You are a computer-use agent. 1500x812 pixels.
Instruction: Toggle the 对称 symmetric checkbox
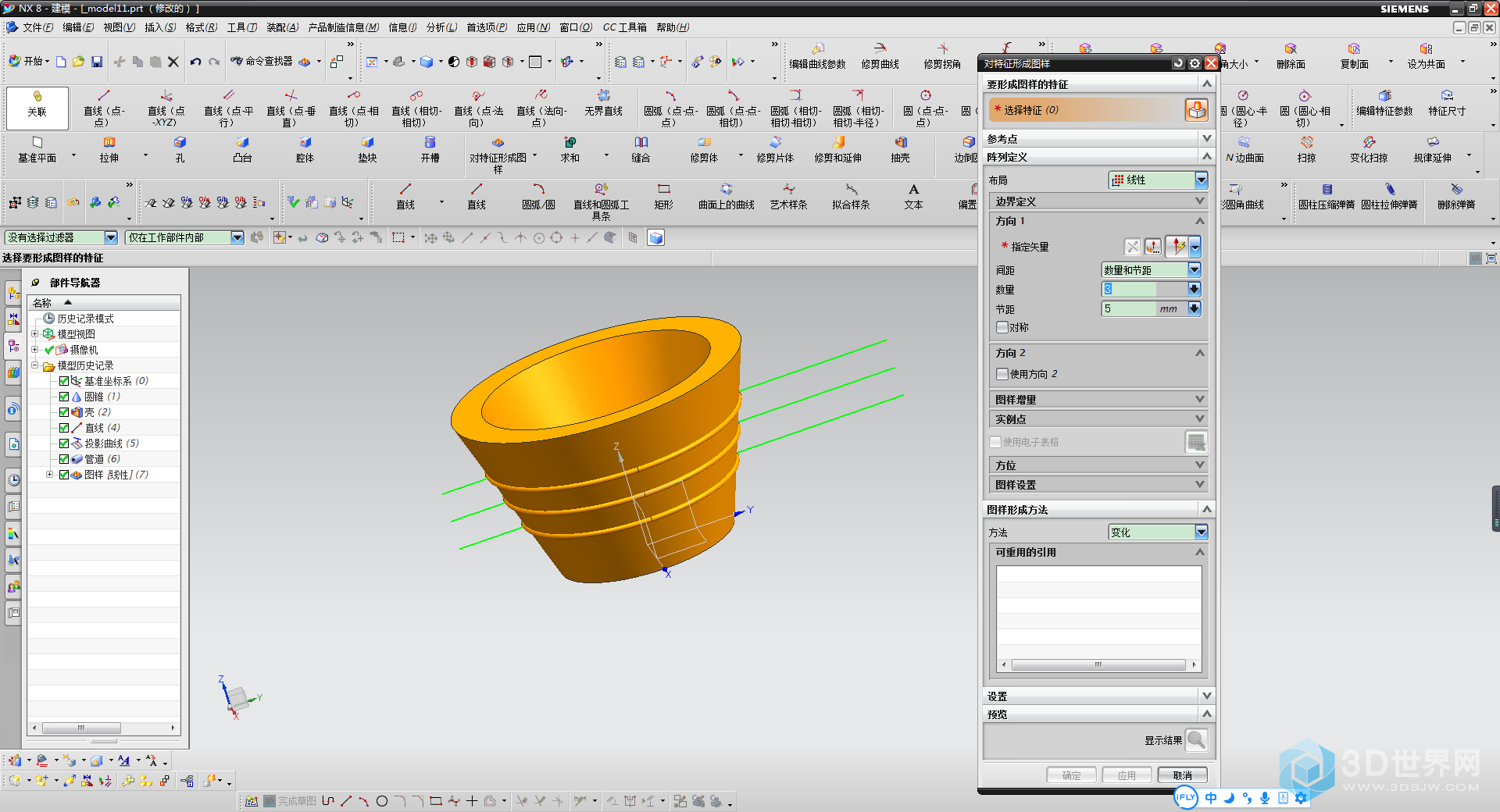coord(1002,327)
